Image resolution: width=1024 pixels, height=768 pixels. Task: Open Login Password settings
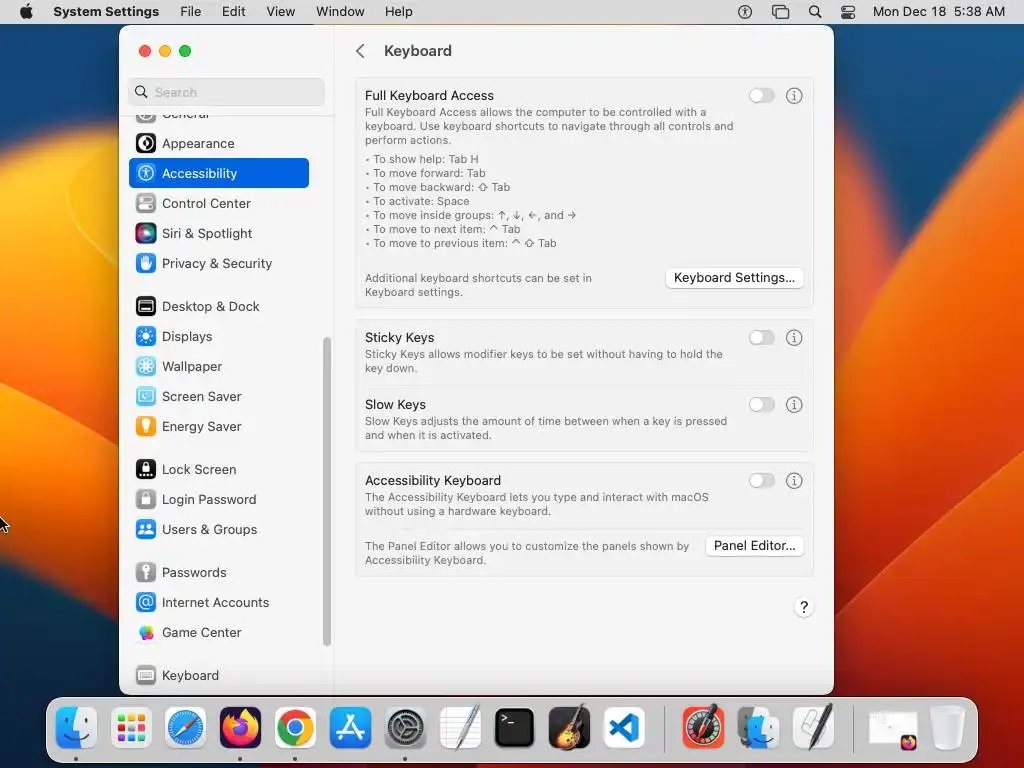(x=219, y=500)
